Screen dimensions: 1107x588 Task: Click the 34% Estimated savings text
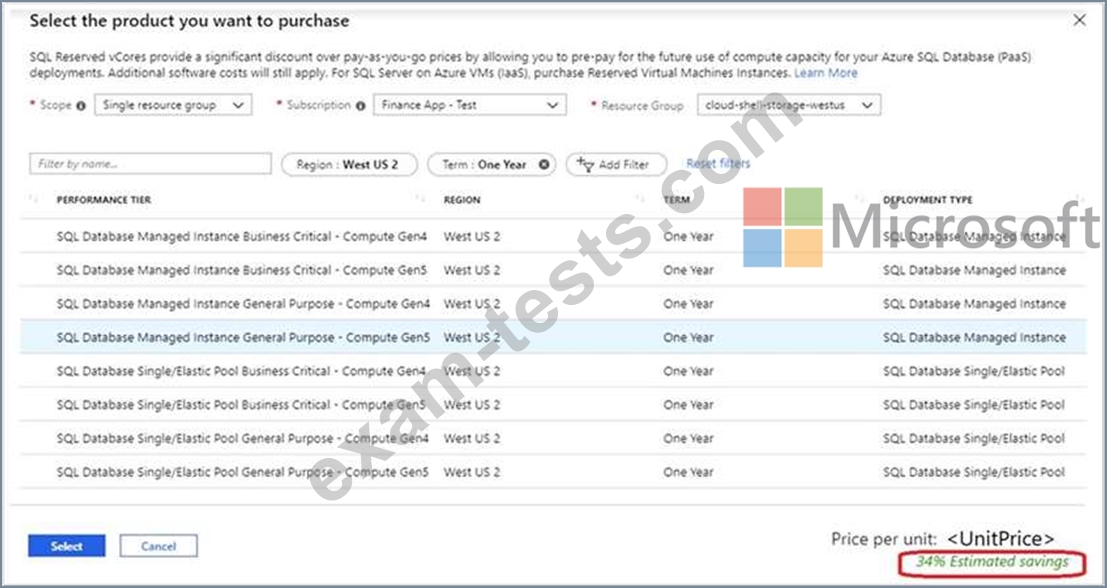[x=992, y=562]
